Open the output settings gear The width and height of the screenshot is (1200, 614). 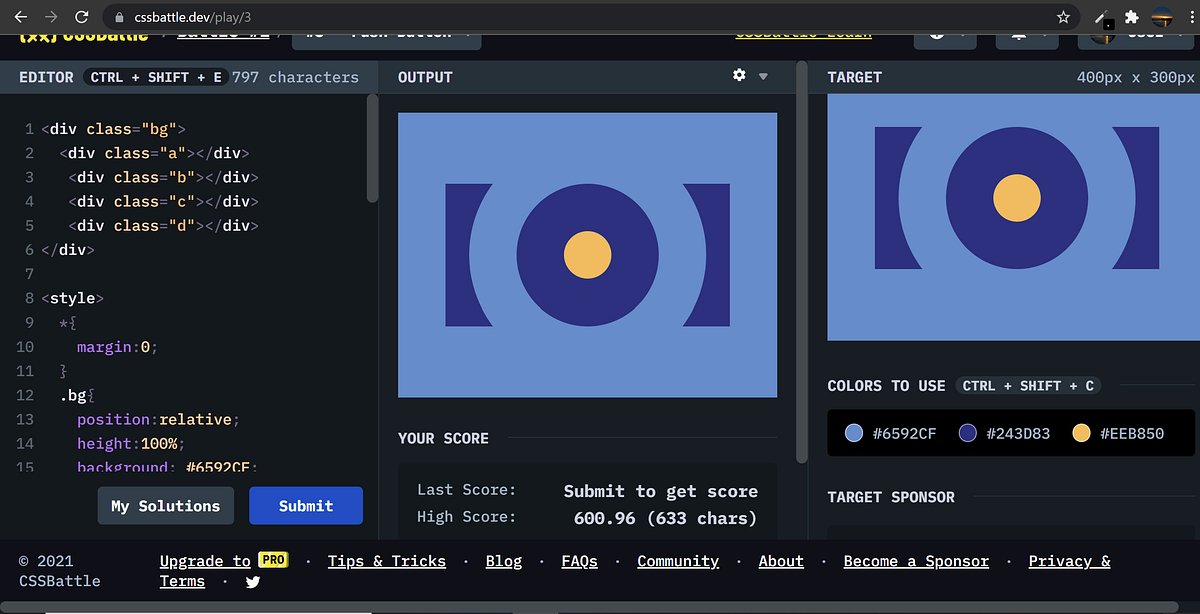pyautogui.click(x=738, y=76)
